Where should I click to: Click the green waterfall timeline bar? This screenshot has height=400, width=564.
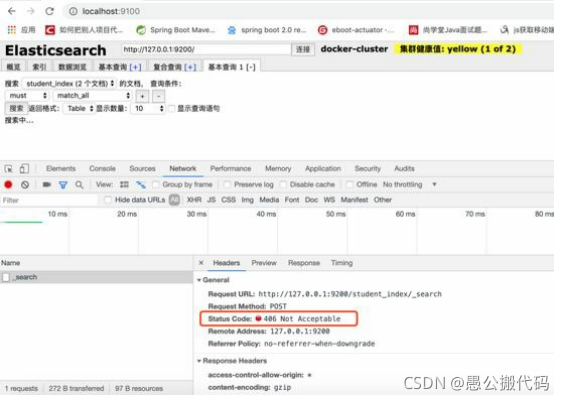[x=22, y=222]
